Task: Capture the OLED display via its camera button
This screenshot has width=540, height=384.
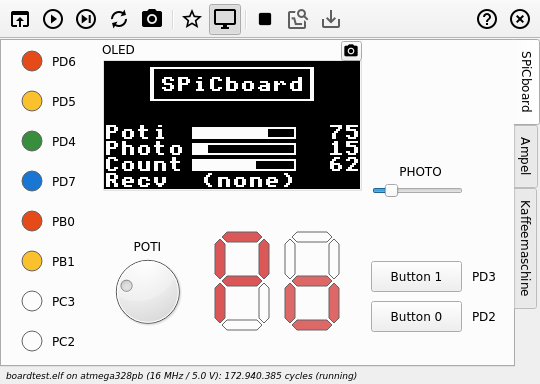Action: point(351,51)
